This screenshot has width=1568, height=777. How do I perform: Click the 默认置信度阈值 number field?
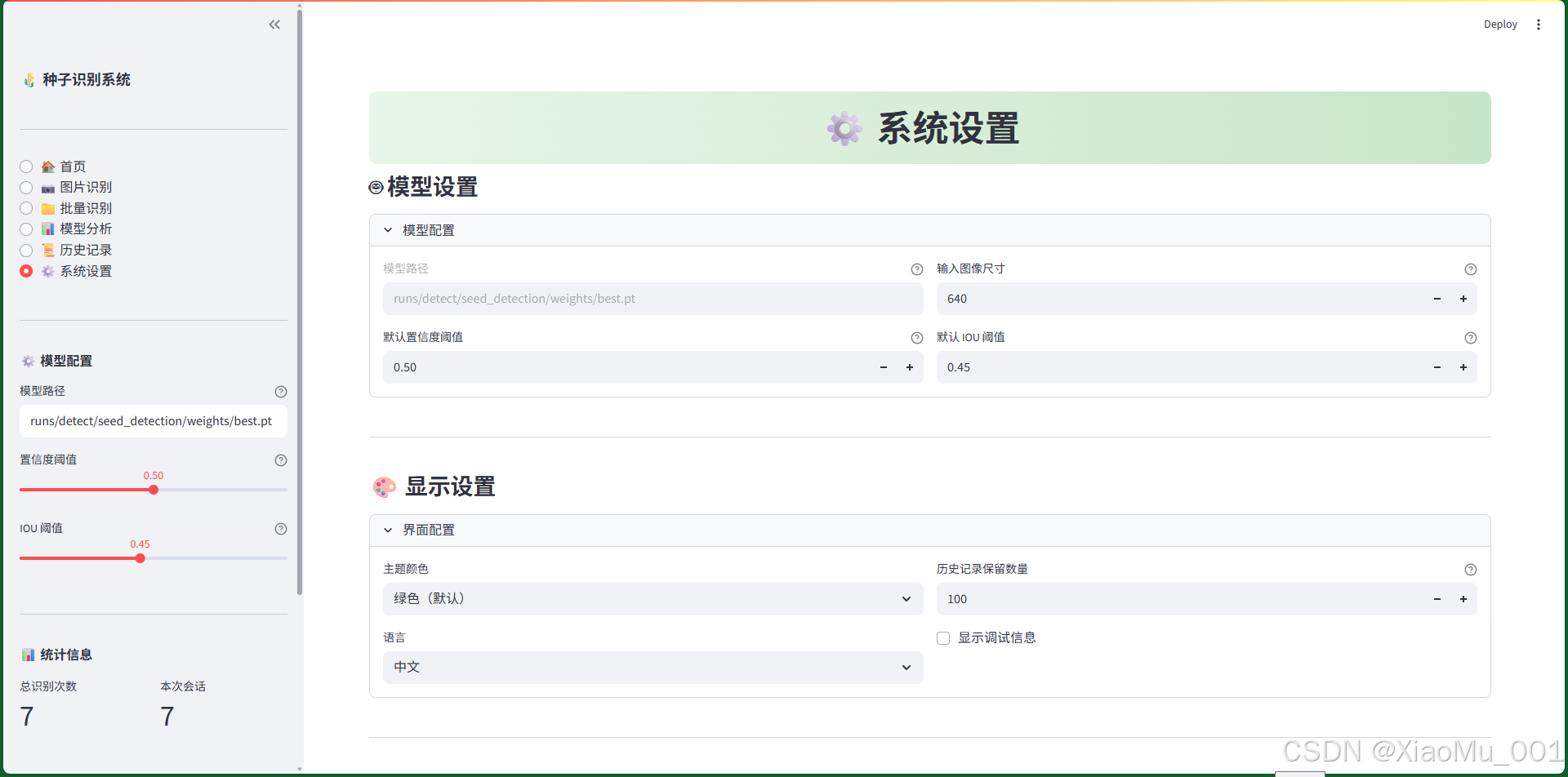pyautogui.click(x=626, y=367)
